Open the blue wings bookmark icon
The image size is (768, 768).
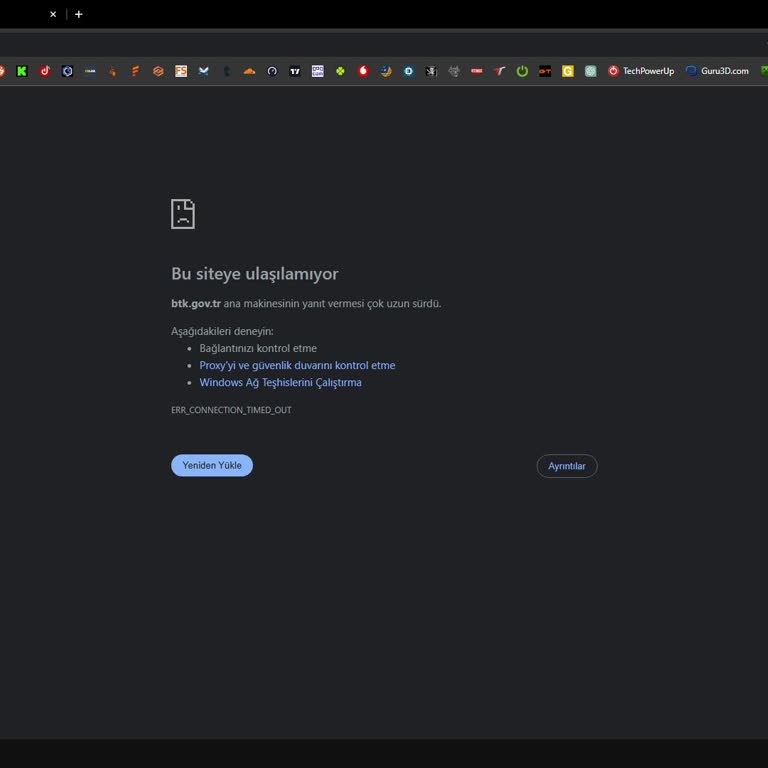click(x=204, y=71)
